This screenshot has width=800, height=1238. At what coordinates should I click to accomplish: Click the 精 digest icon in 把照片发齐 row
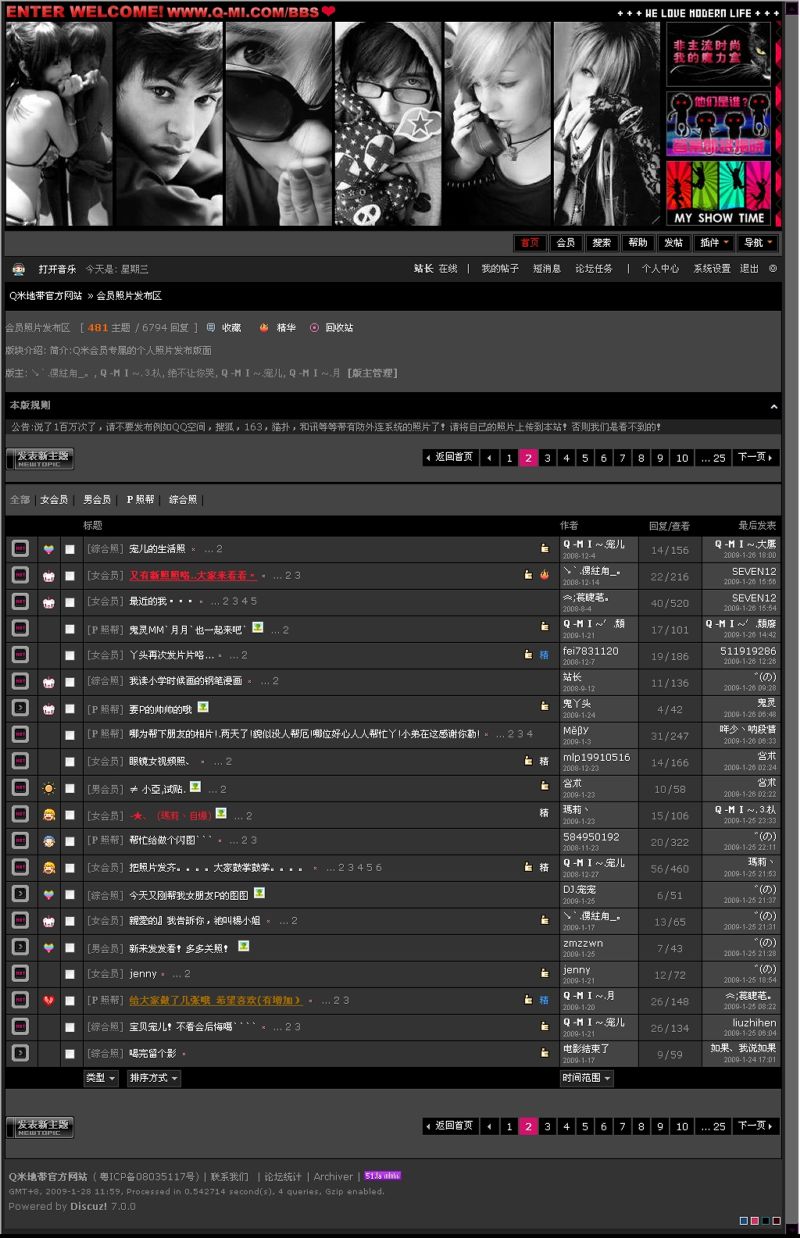pos(544,867)
